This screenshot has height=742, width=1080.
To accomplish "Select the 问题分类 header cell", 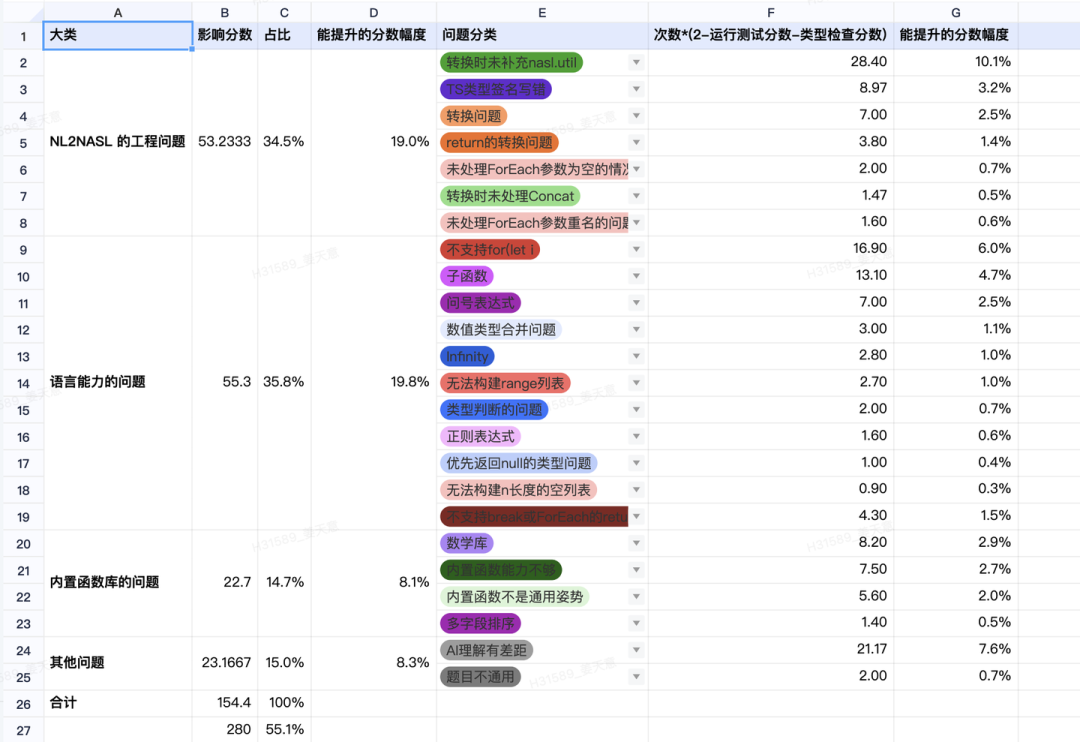I will 541,35.
